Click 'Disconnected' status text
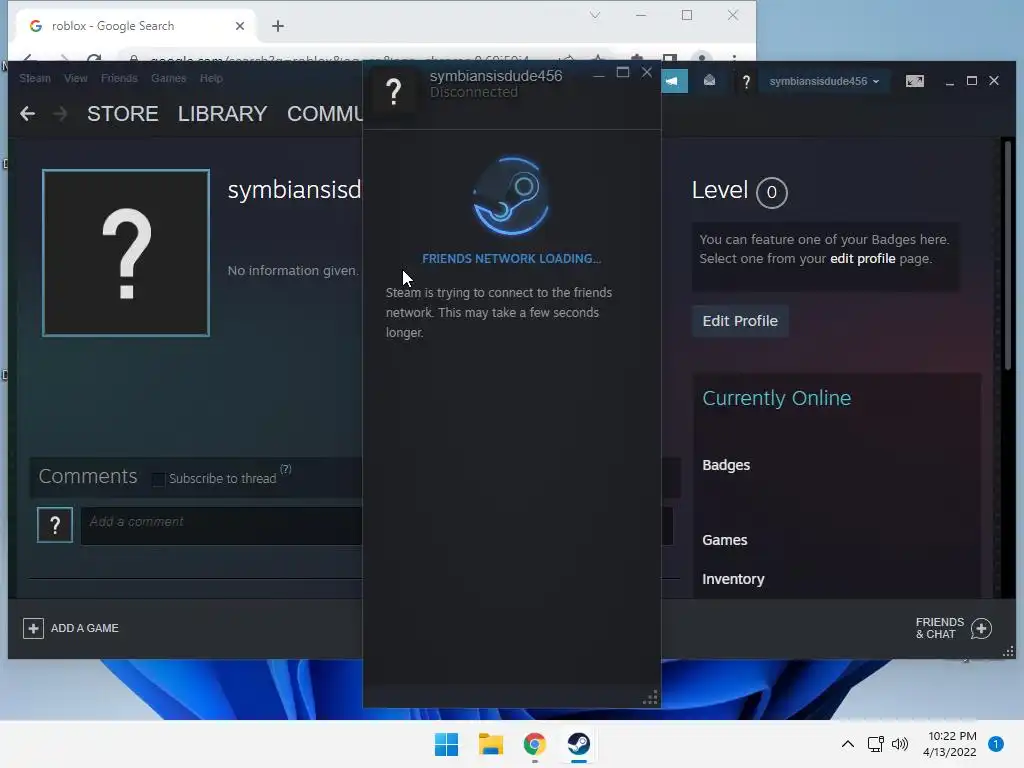This screenshot has height=768, width=1024. point(473,92)
